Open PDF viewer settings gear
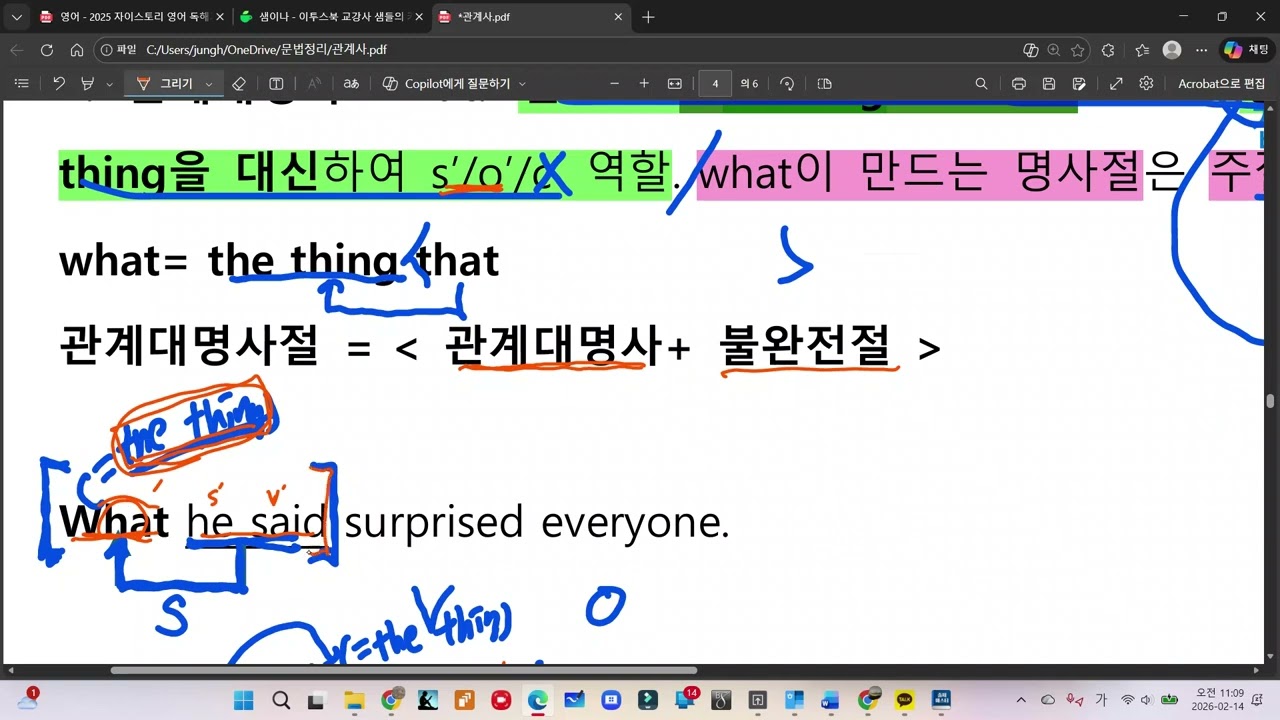The height and width of the screenshot is (720, 1280). tap(1146, 84)
